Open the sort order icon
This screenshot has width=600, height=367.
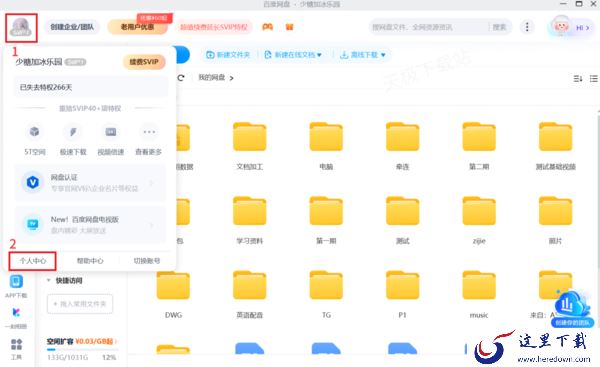tap(578, 78)
